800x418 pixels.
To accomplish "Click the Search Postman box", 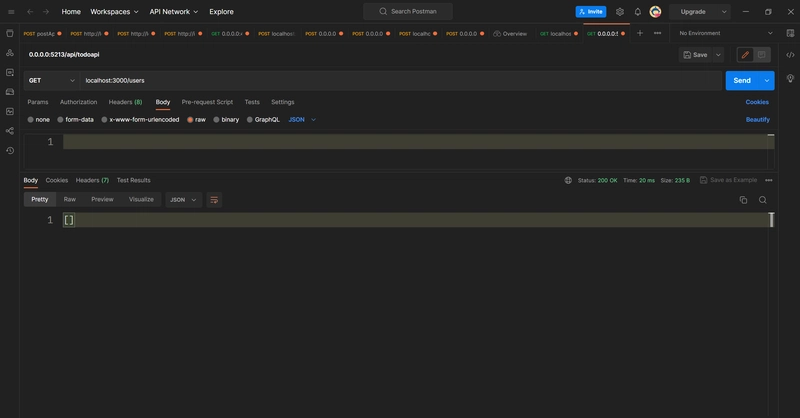I will (x=408, y=11).
